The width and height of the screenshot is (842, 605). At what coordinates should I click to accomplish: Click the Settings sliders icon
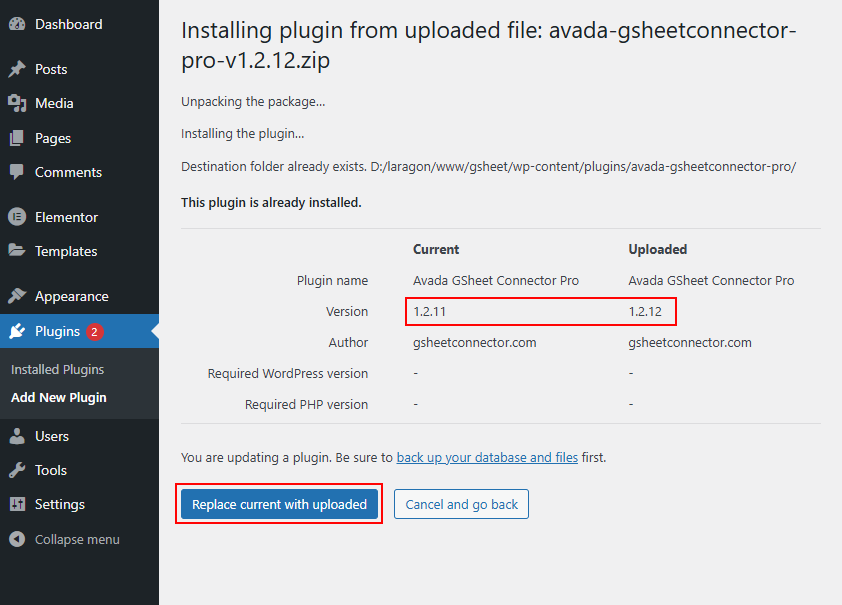pyautogui.click(x=16, y=504)
